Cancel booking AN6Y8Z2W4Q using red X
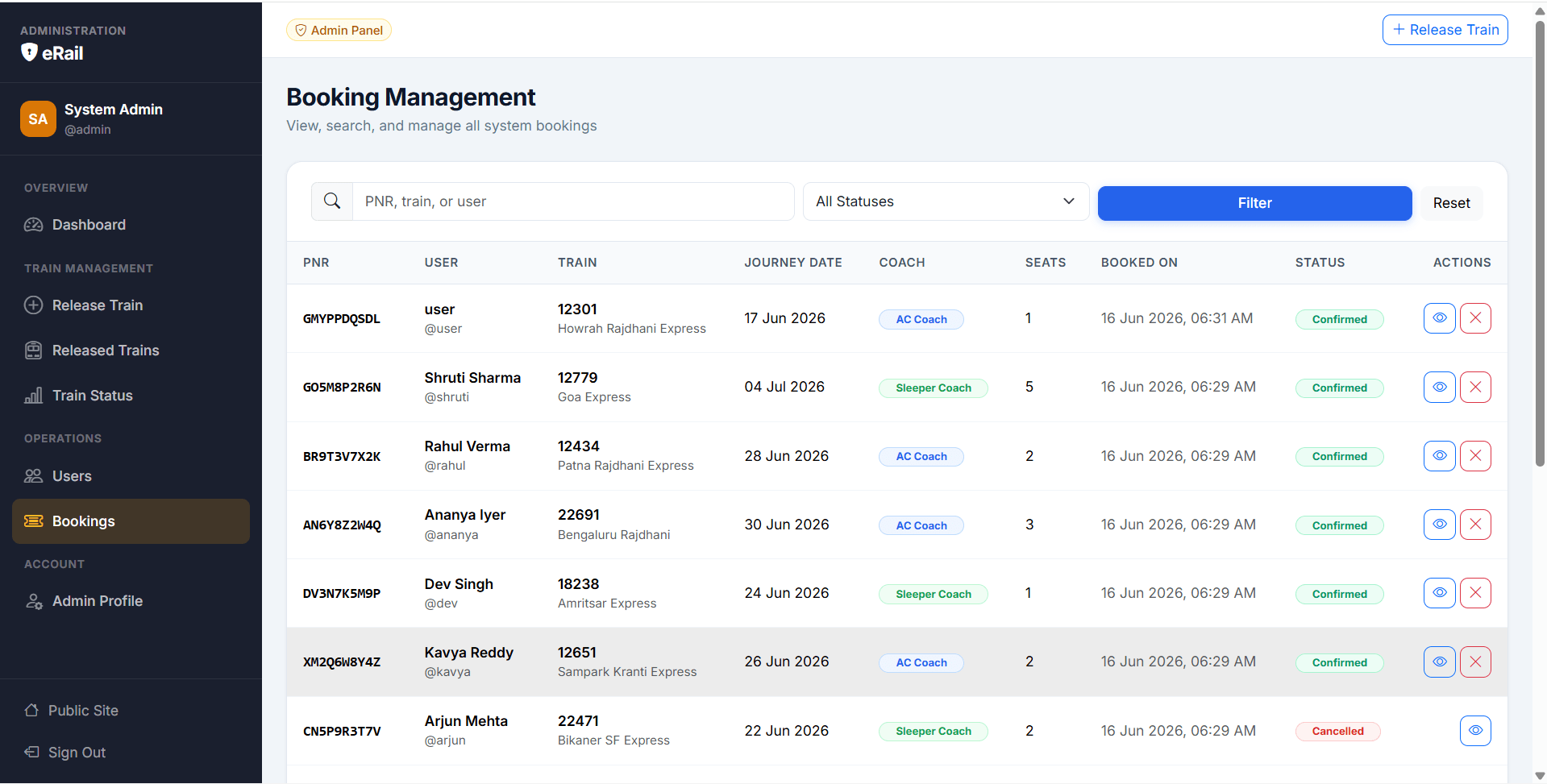 [1475, 525]
